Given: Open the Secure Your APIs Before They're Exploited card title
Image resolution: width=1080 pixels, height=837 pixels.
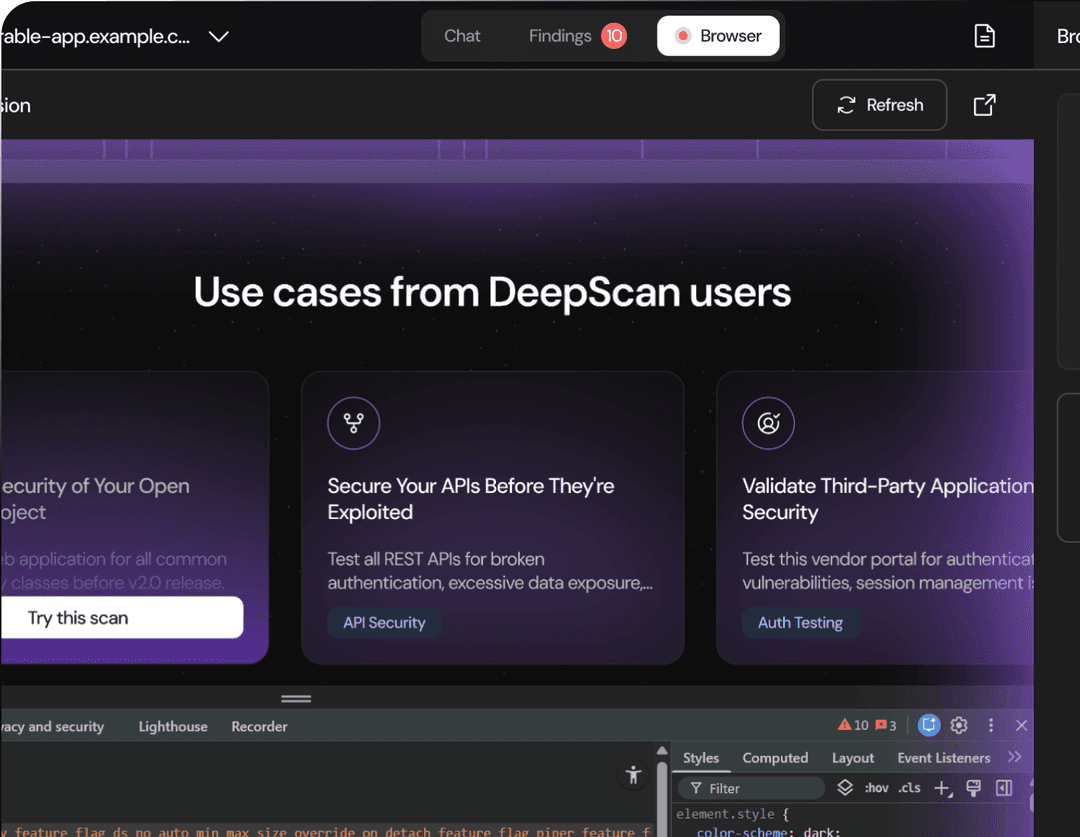Looking at the screenshot, I should 470,499.
